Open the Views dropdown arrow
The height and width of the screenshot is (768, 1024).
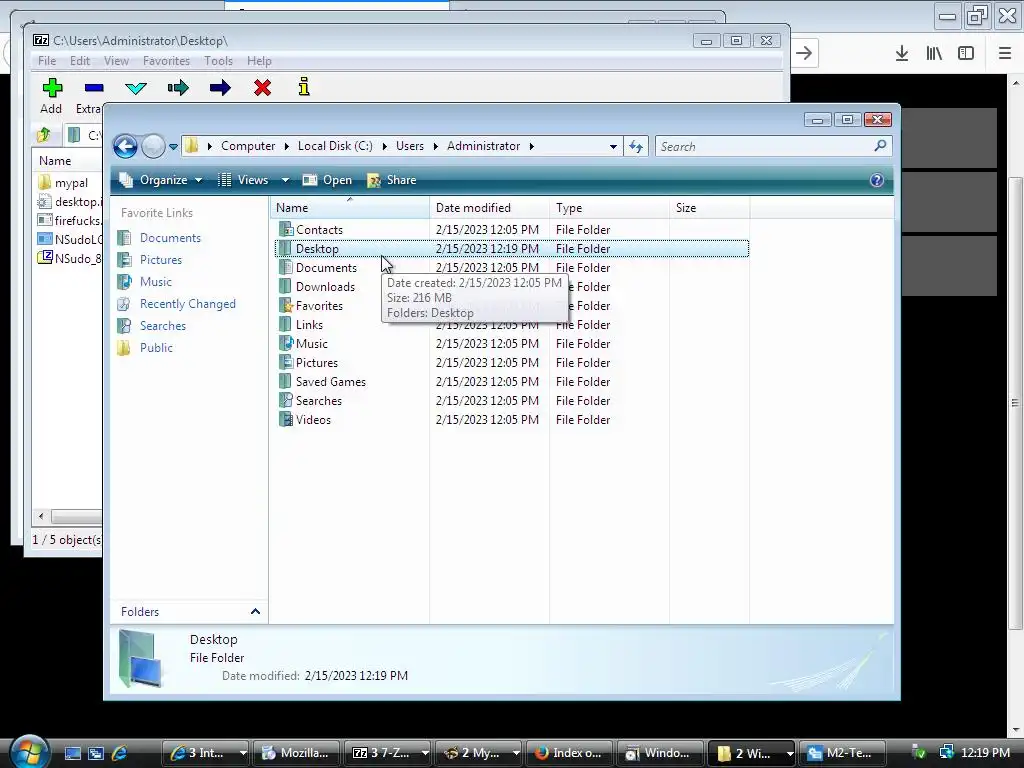click(285, 180)
